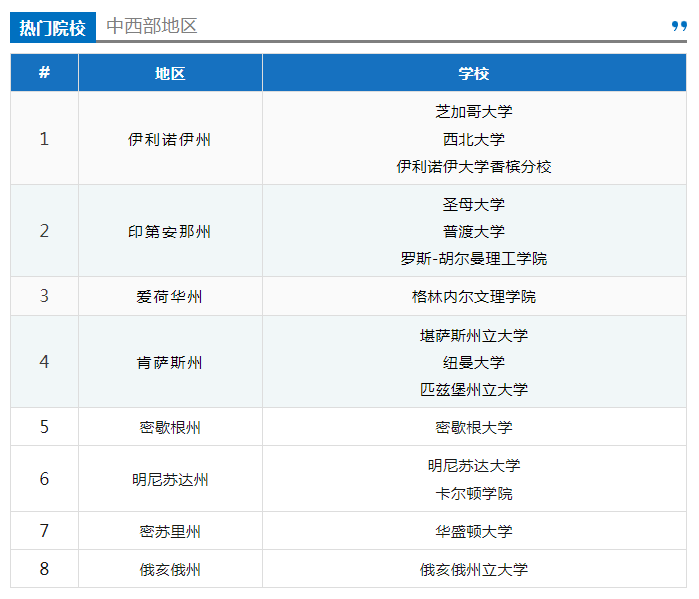Click the # column header
Viewport: 699px width, 599px height.
pos(44,73)
